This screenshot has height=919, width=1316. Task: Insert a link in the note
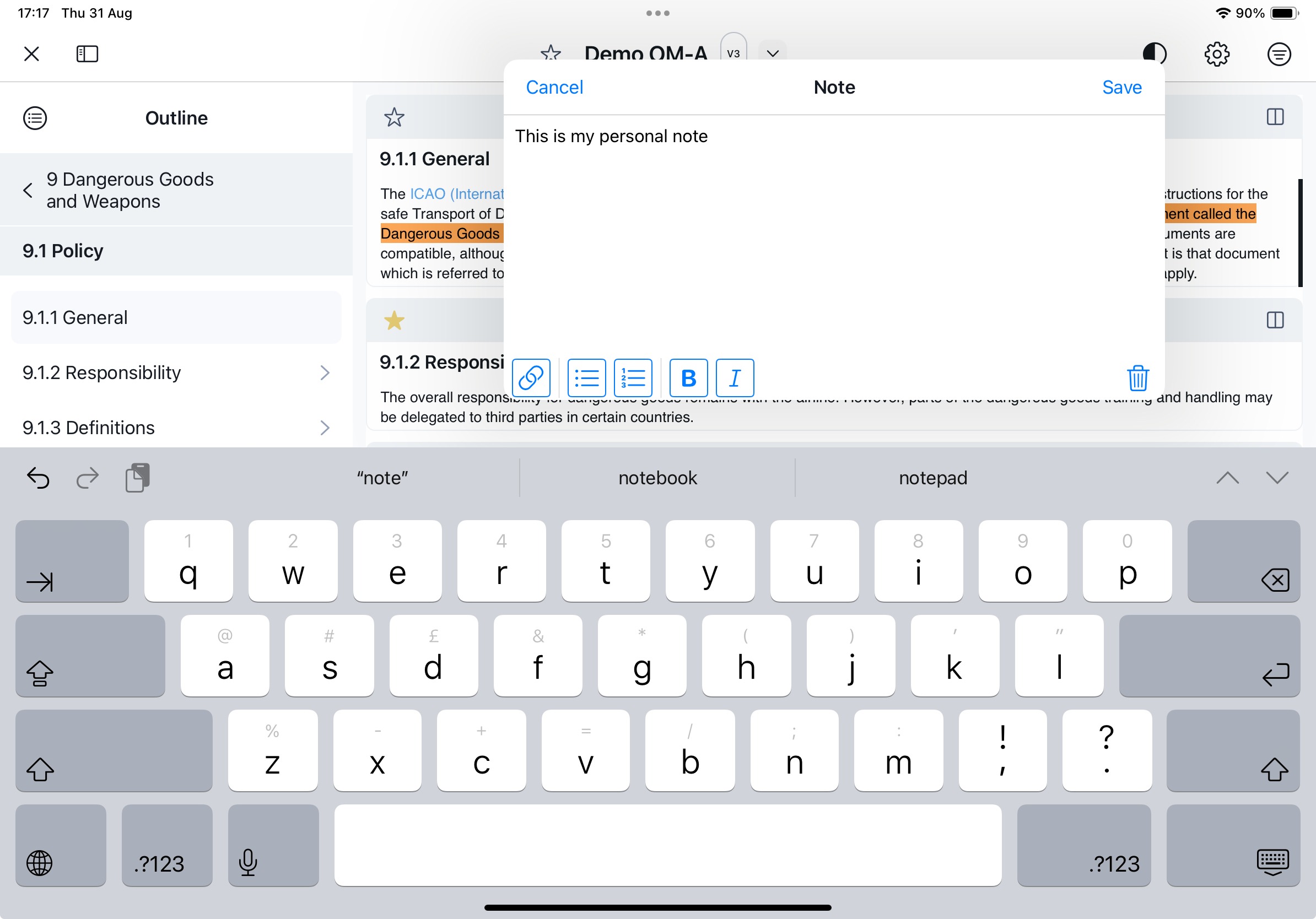(x=531, y=377)
